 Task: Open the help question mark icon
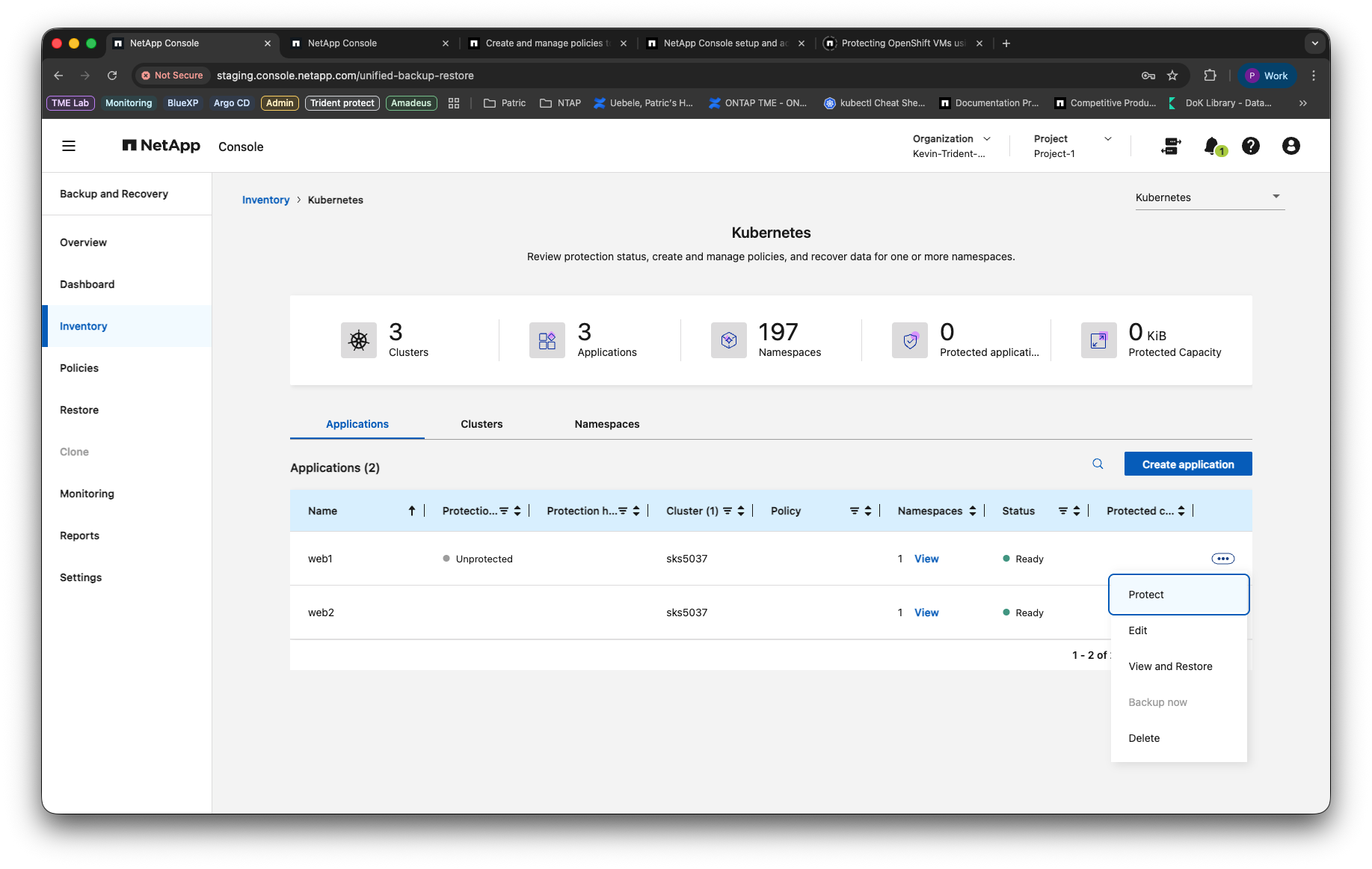pos(1251,146)
